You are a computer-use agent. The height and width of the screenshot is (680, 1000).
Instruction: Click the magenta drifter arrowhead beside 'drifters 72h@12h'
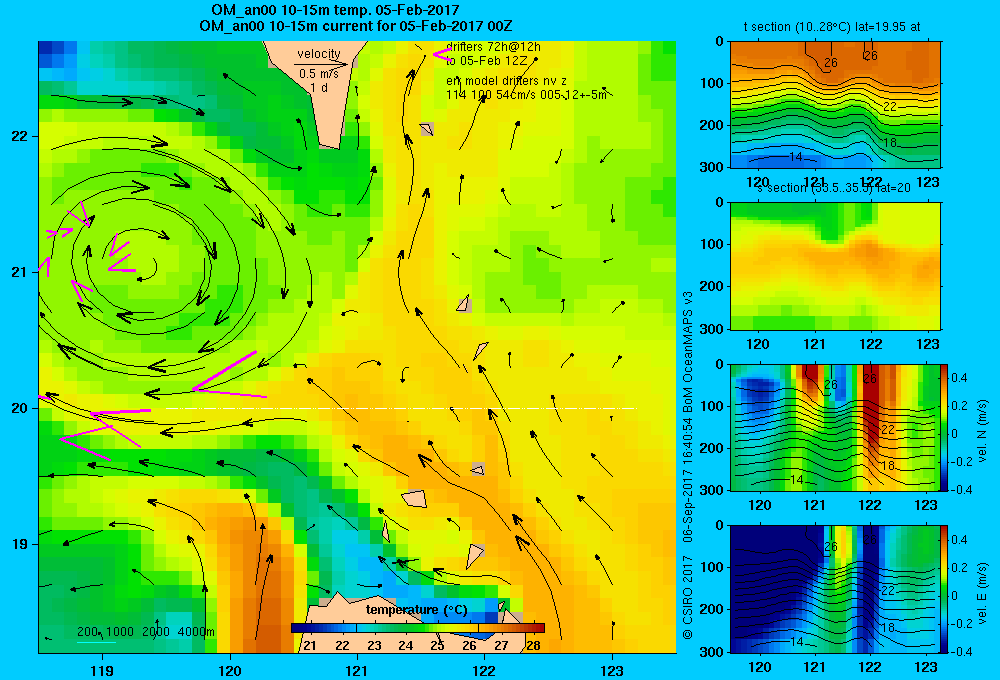pos(441,54)
